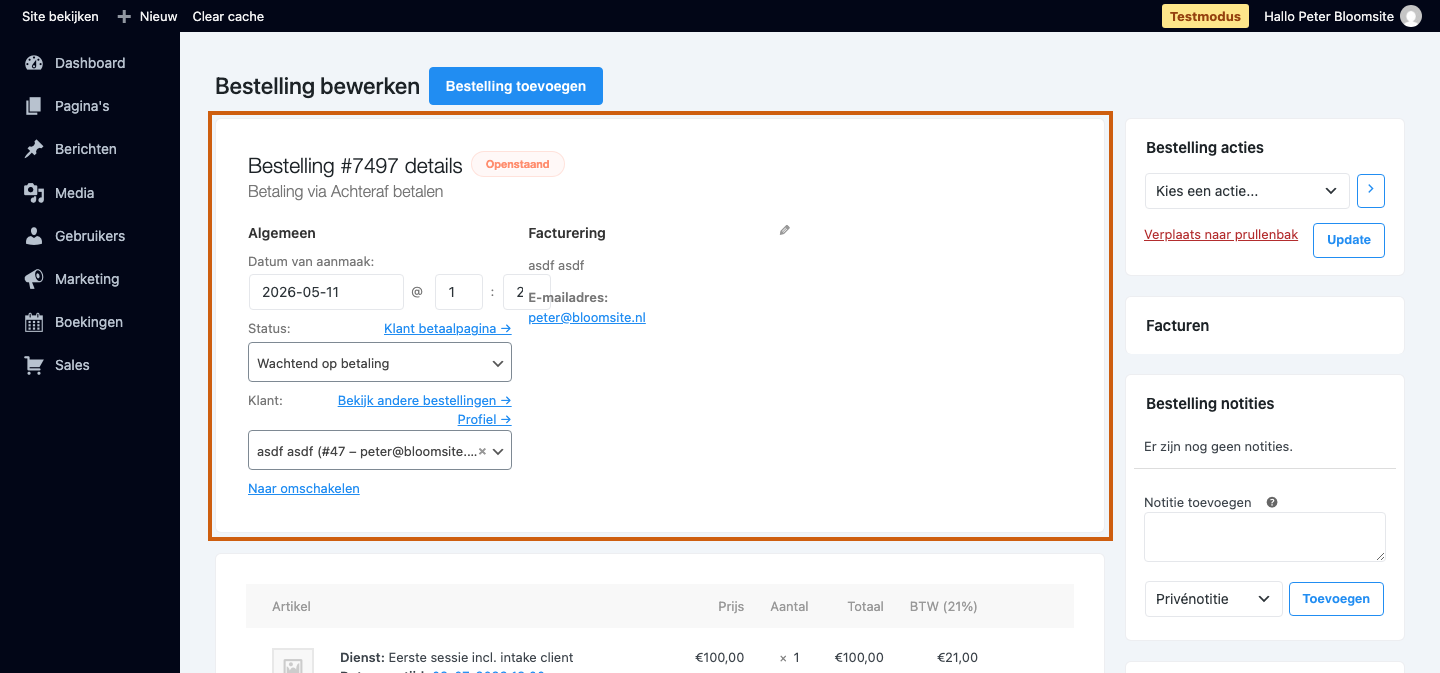This screenshot has height=673, width=1440.
Task: Open Media menu item
Action: [75, 193]
